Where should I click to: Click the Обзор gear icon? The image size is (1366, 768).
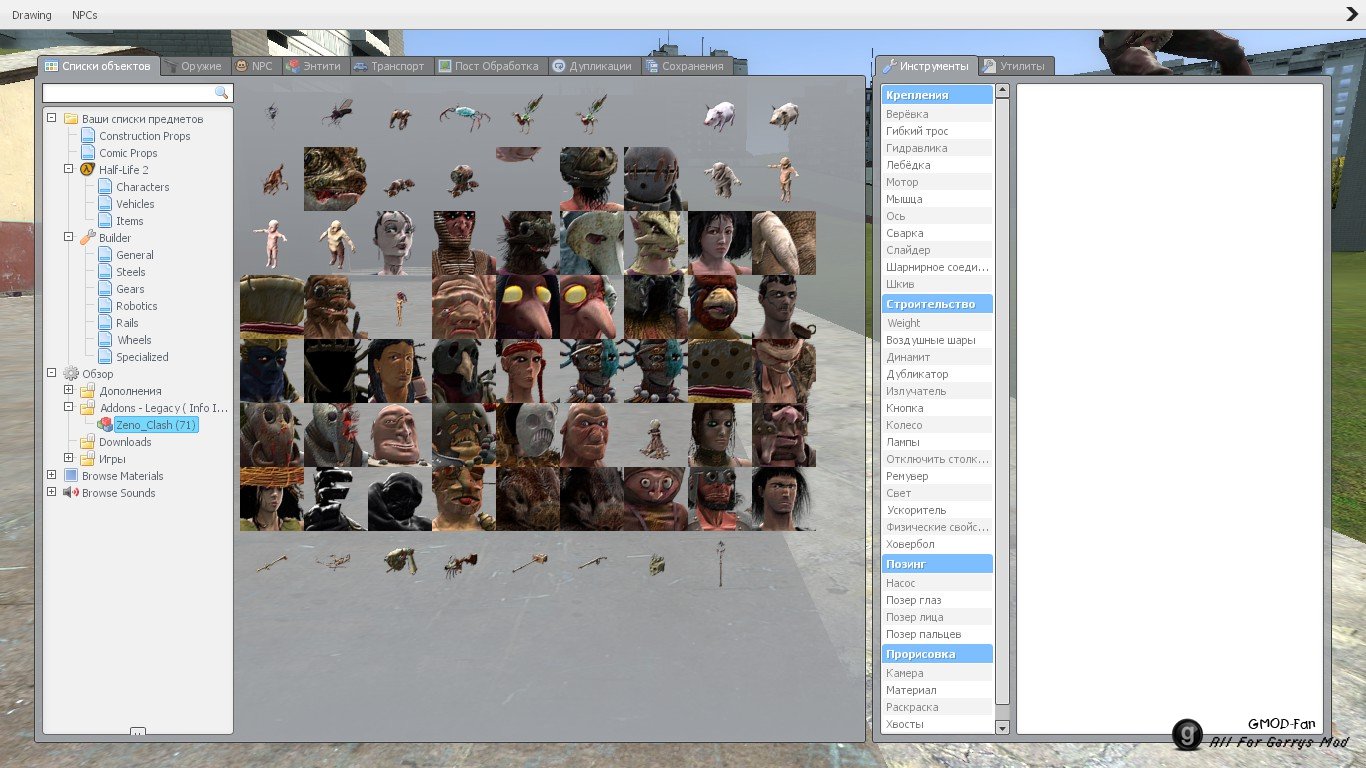pos(71,374)
